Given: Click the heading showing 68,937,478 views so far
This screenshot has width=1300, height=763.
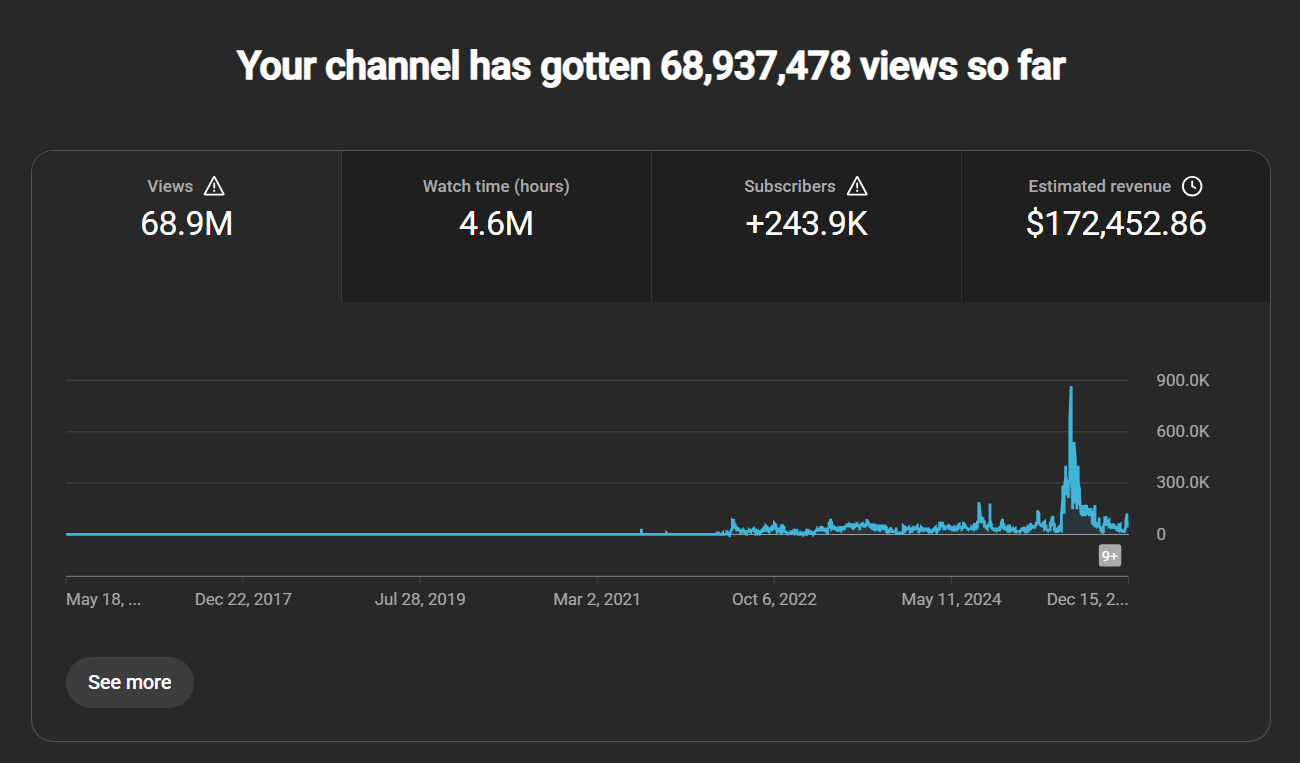Looking at the screenshot, I should (651, 66).
